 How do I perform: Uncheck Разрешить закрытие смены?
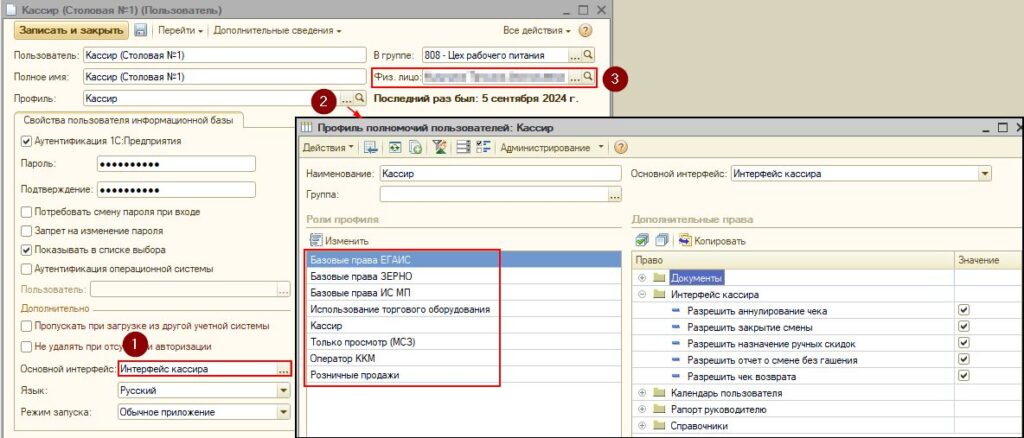pos(964,326)
